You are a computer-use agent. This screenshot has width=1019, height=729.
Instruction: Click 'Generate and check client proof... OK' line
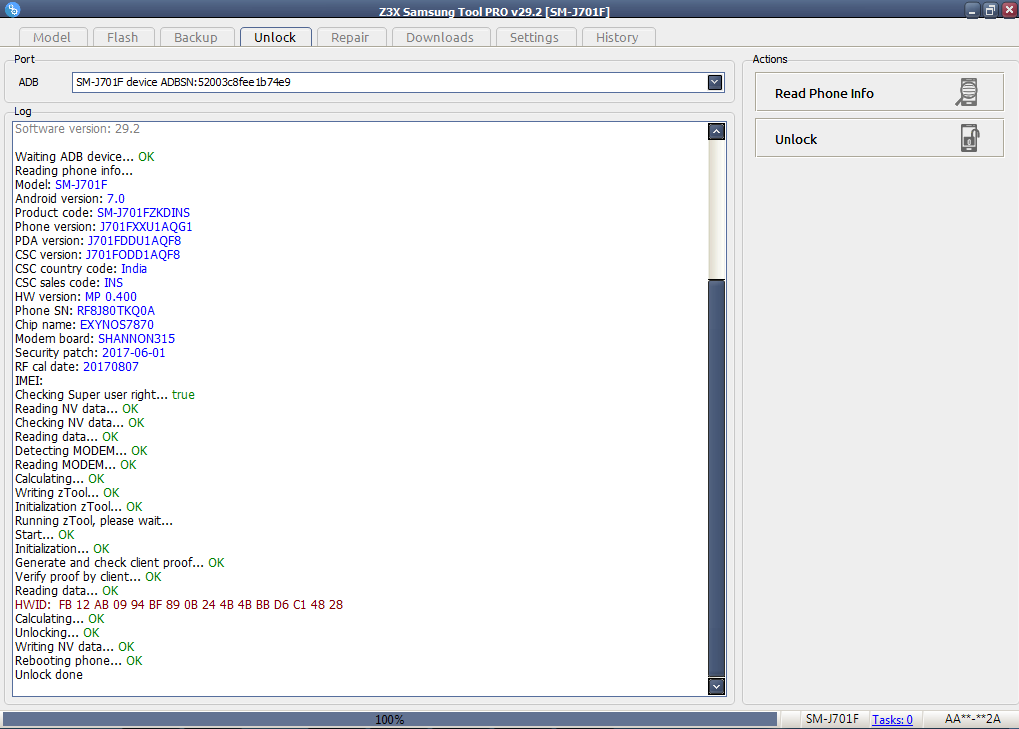pyautogui.click(x=120, y=563)
